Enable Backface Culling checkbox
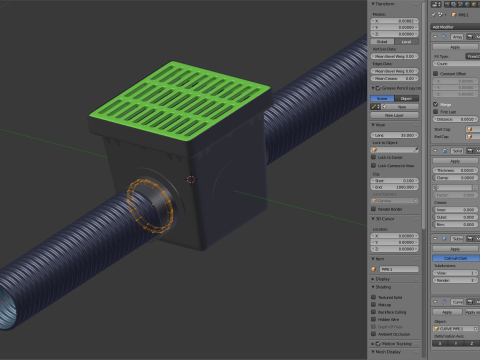Screen dimensions: 480x360 coord(374,312)
